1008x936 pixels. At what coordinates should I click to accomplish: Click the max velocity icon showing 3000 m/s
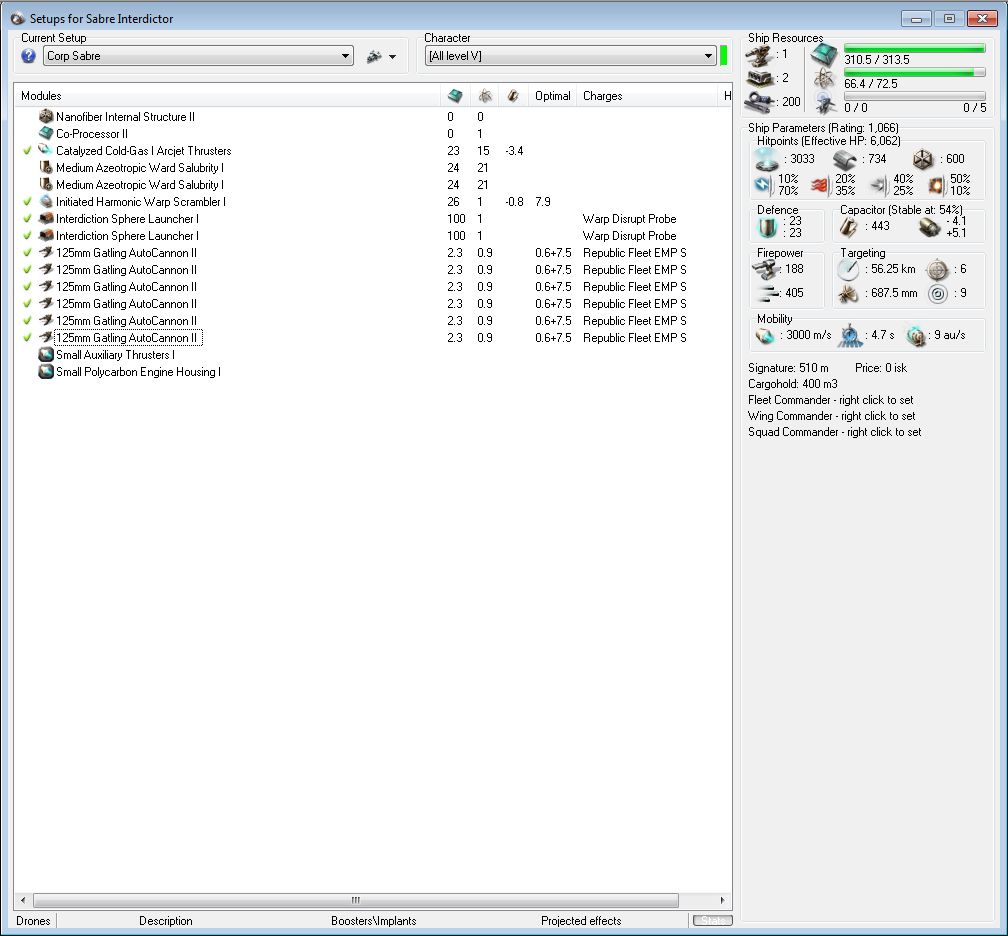coord(765,336)
